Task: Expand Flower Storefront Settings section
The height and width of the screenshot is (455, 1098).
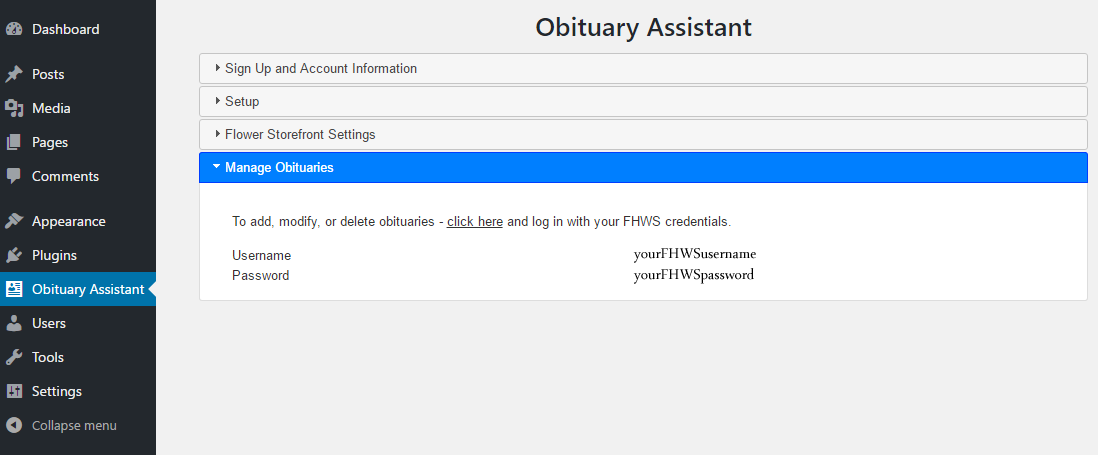Action: tap(299, 134)
